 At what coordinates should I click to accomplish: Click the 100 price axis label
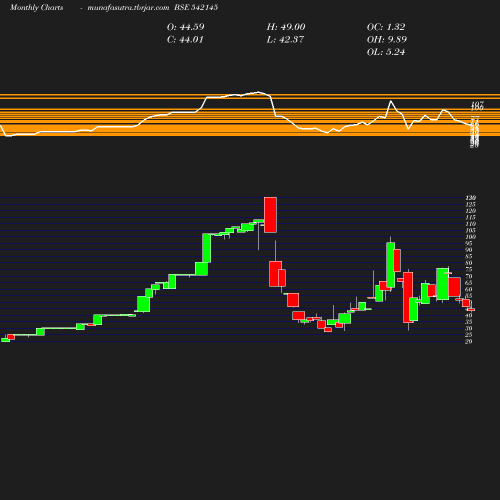click(x=471, y=237)
